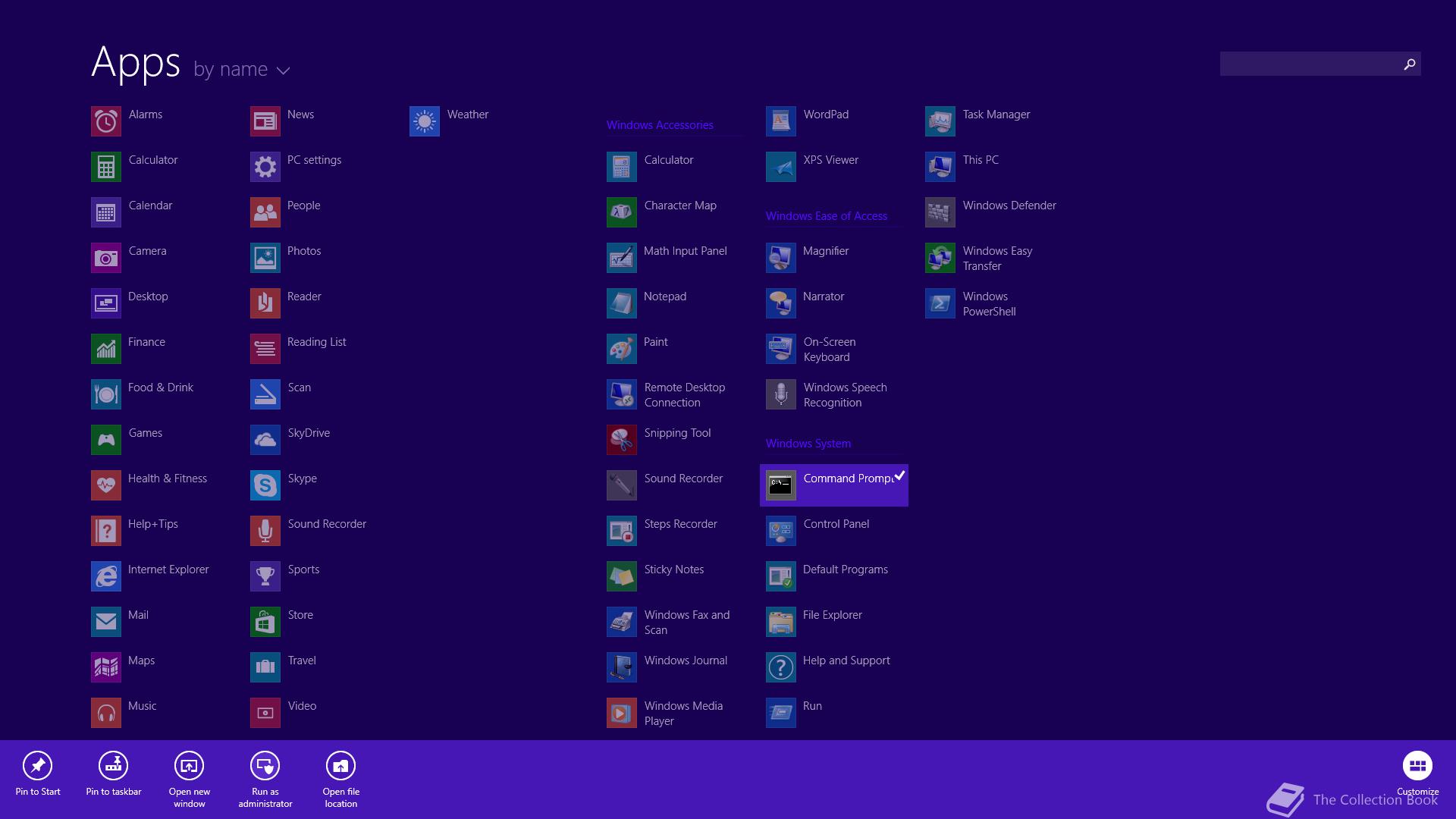Viewport: 1456px width, 819px height.
Task: Open Sticky Notes icon
Action: pyautogui.click(x=622, y=576)
